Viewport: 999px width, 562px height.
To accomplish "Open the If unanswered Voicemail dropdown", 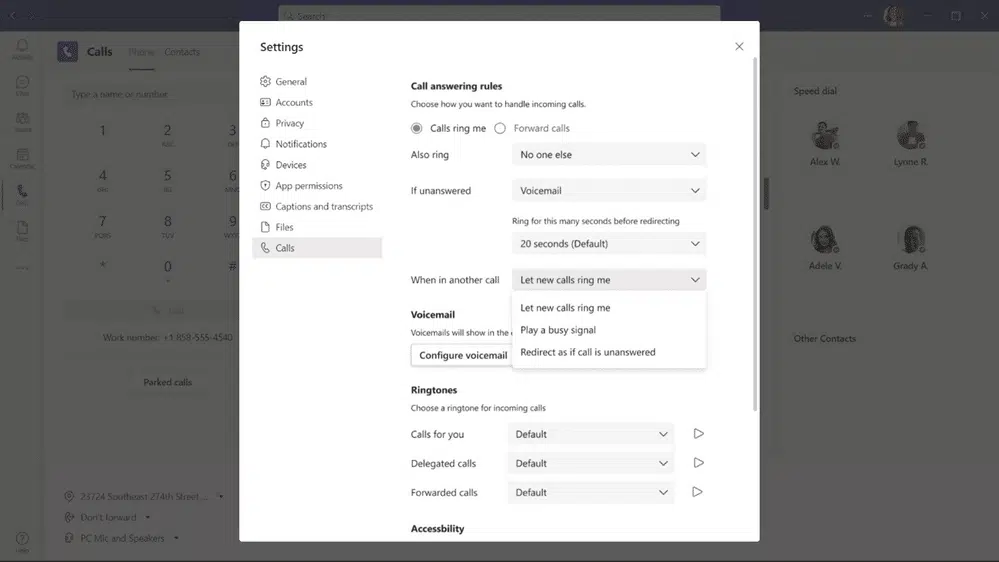I will [608, 191].
